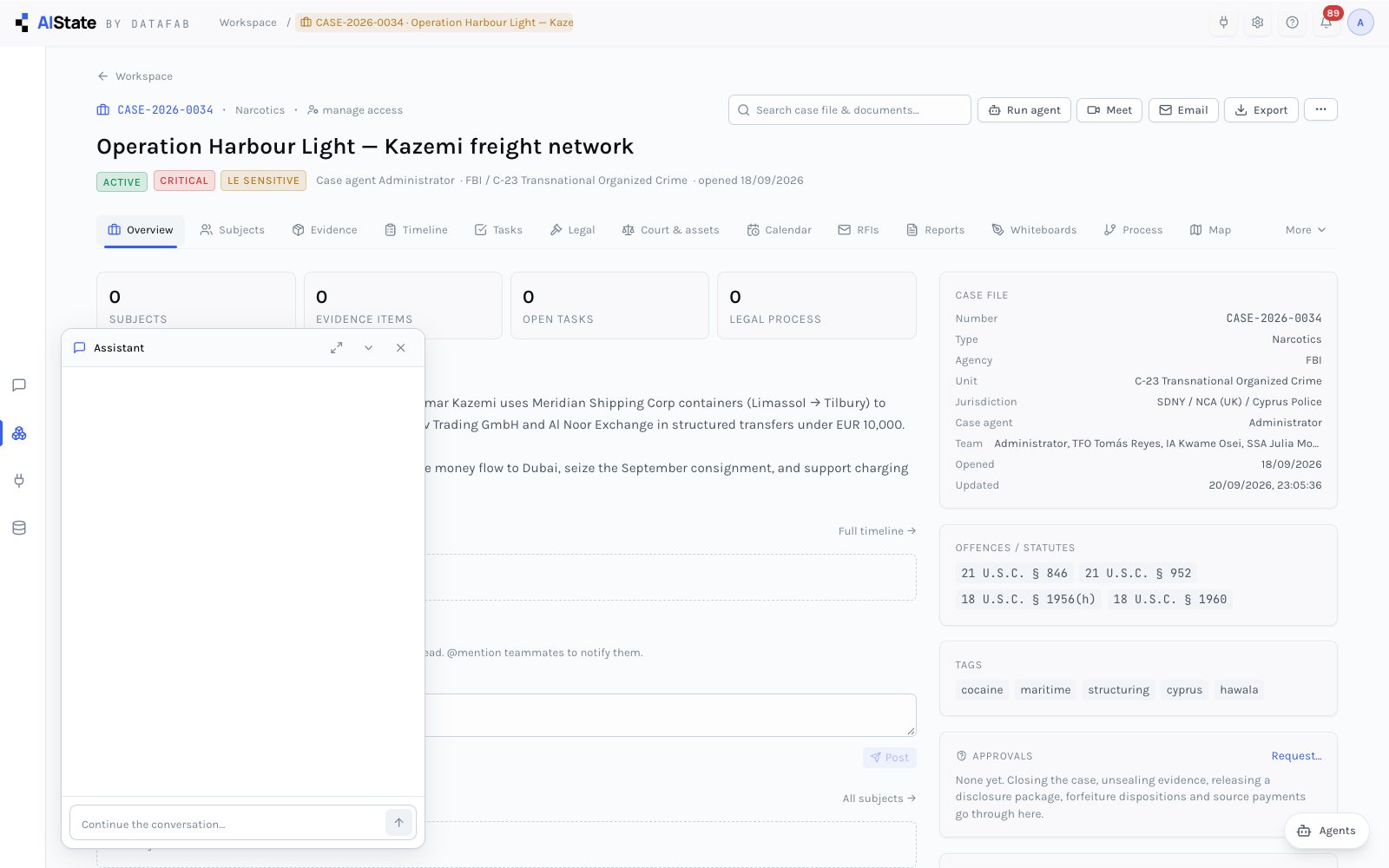Open the Map tab
The height and width of the screenshot is (868, 1389).
click(x=1210, y=230)
